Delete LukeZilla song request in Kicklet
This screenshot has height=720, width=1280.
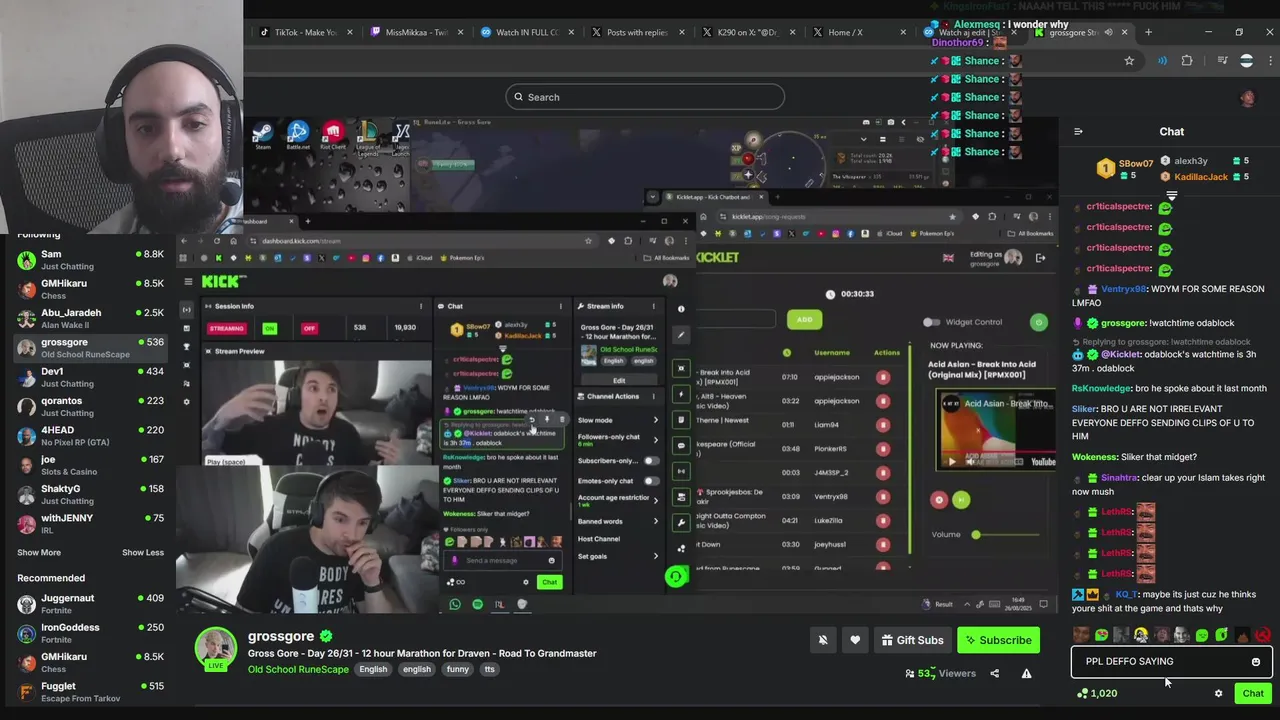(883, 521)
